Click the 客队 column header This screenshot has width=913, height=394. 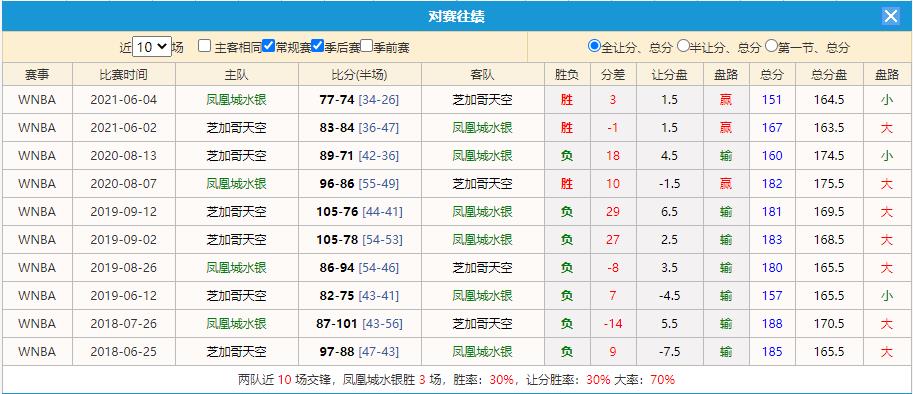483,74
